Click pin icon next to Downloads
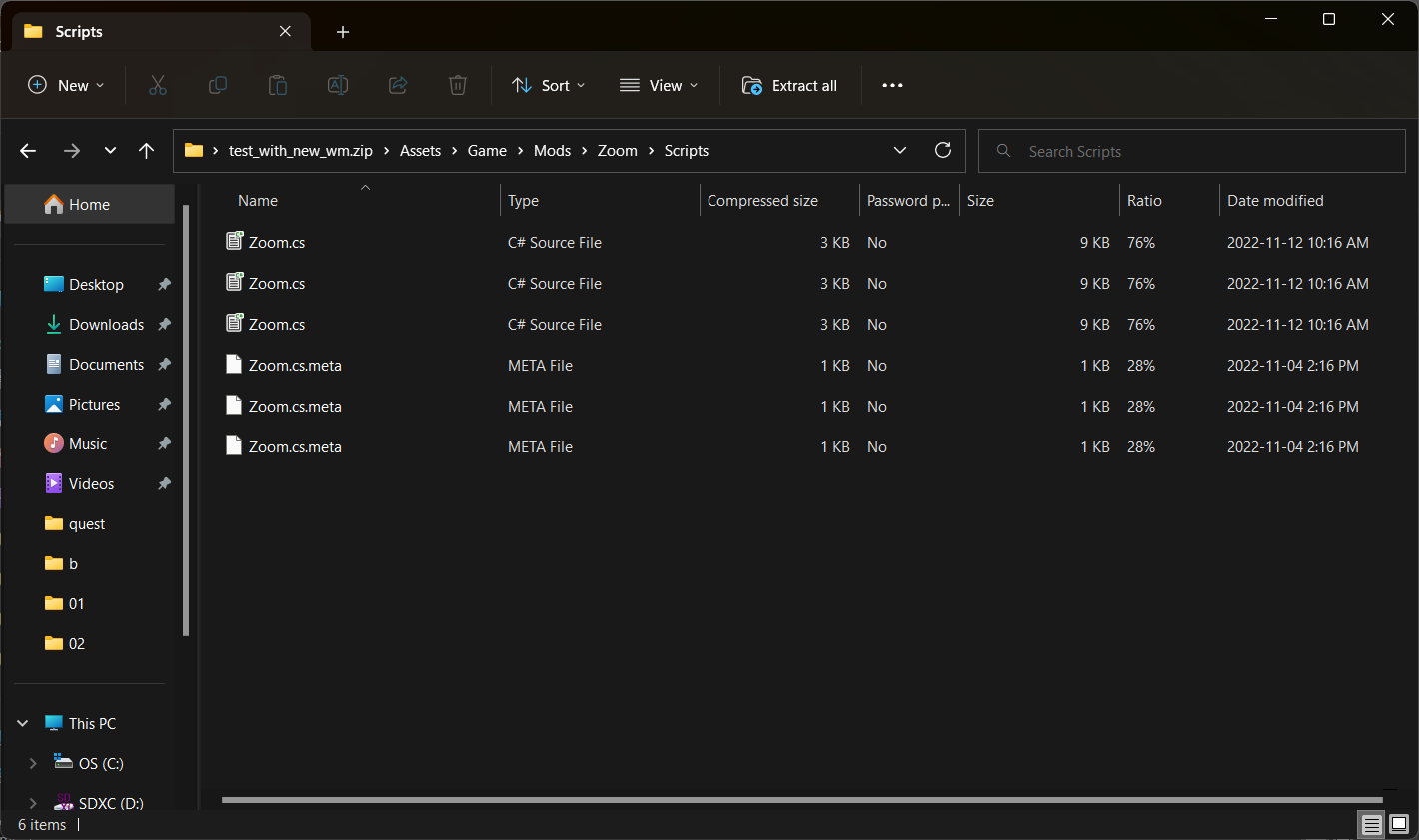 pos(164,325)
